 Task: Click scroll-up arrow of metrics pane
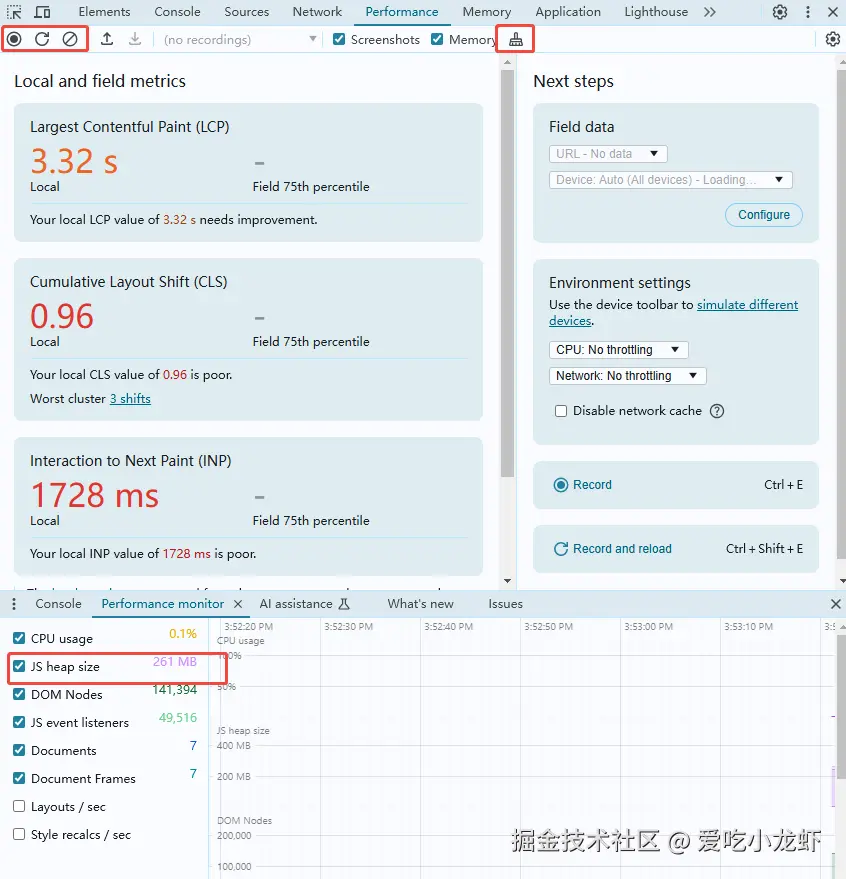(x=507, y=62)
